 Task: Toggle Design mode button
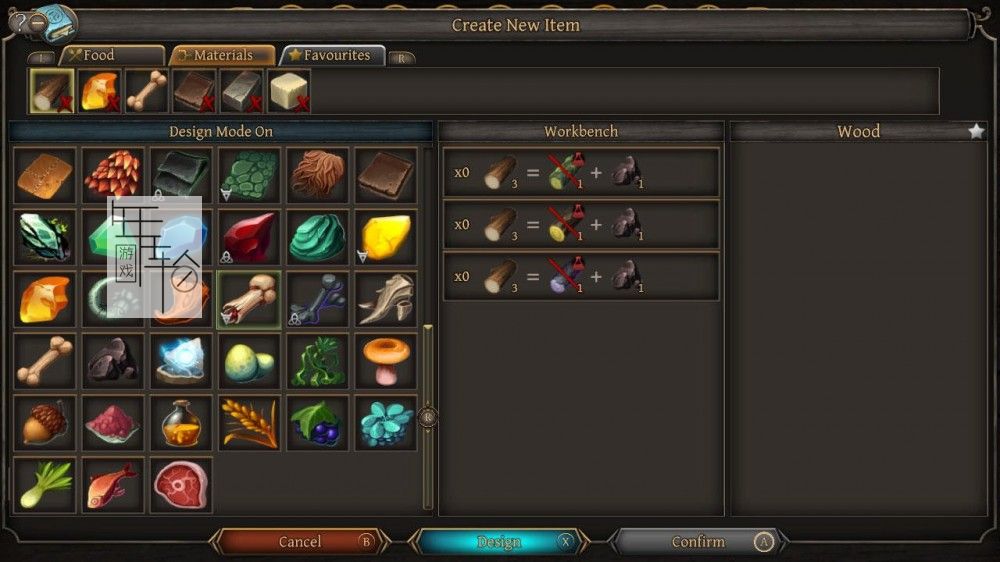click(x=499, y=542)
